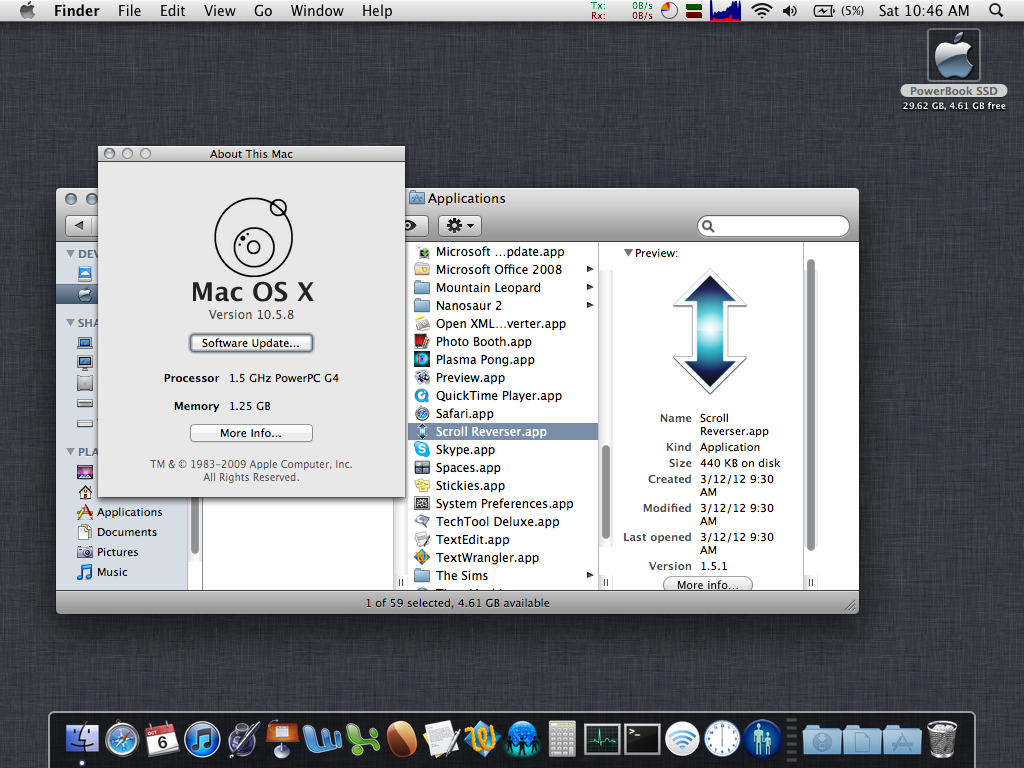Collapse the DEVICES sidebar section

[71, 253]
